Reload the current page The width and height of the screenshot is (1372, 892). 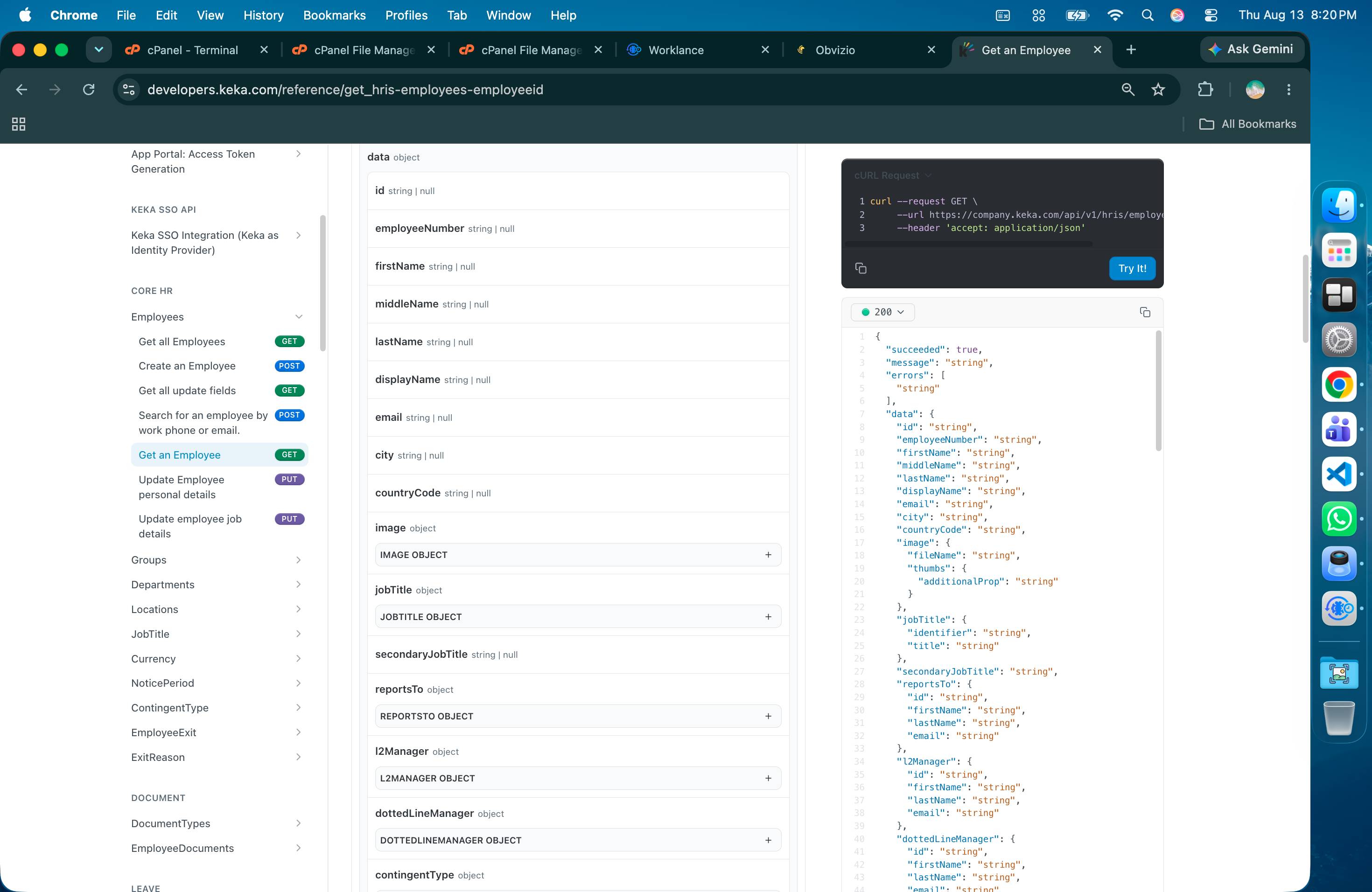89,89
